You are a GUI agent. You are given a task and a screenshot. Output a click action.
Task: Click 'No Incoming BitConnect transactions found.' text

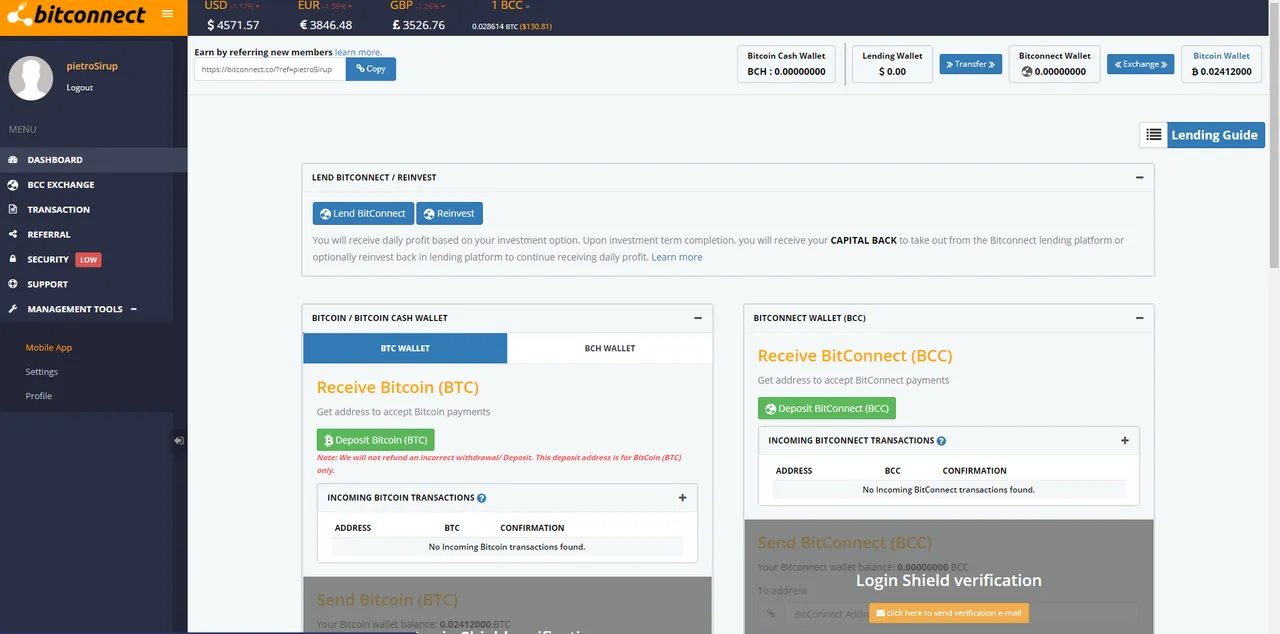click(x=948, y=490)
